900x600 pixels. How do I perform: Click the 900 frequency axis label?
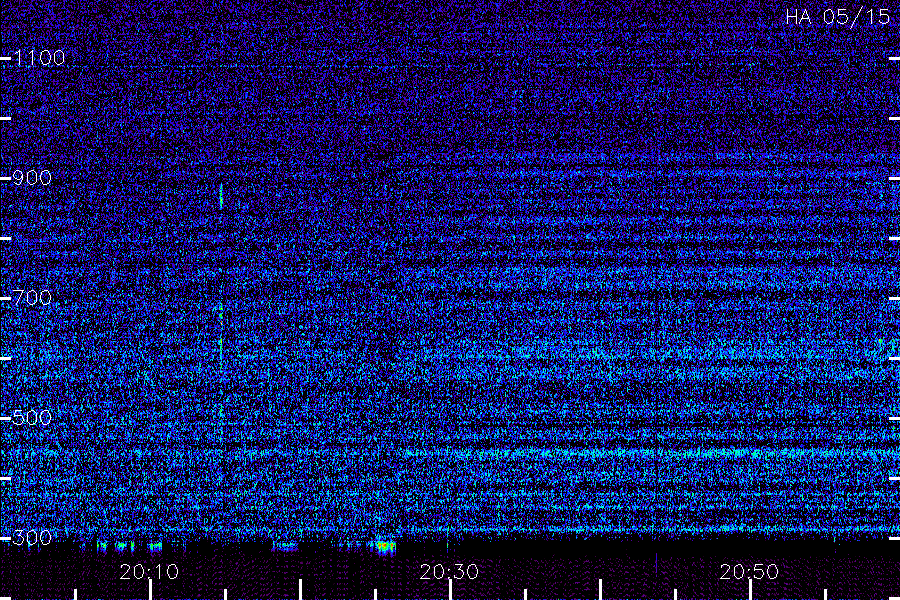[x=32, y=178]
